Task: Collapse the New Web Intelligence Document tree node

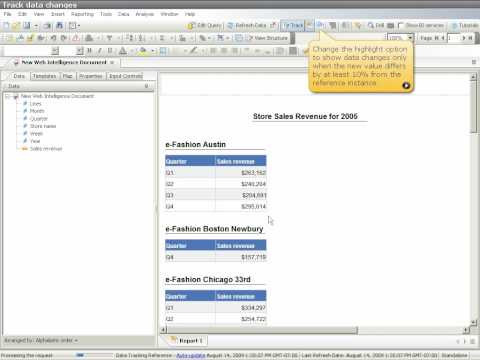Action: pos(7,96)
